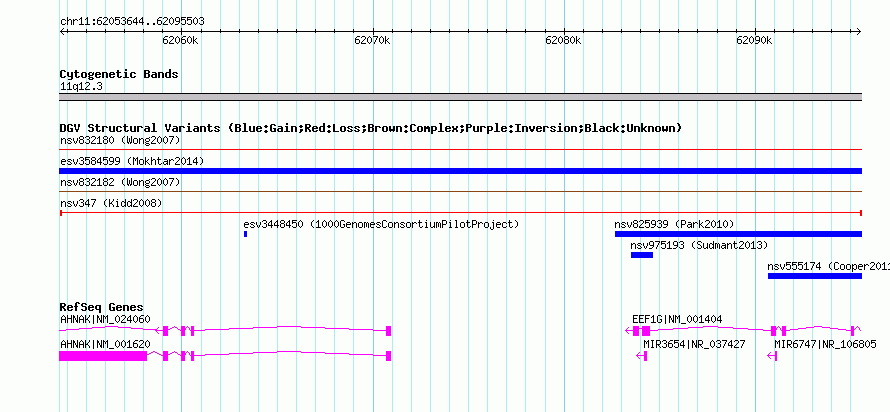
Task: Click the RefSeq Genes track title
Action: click(x=101, y=308)
